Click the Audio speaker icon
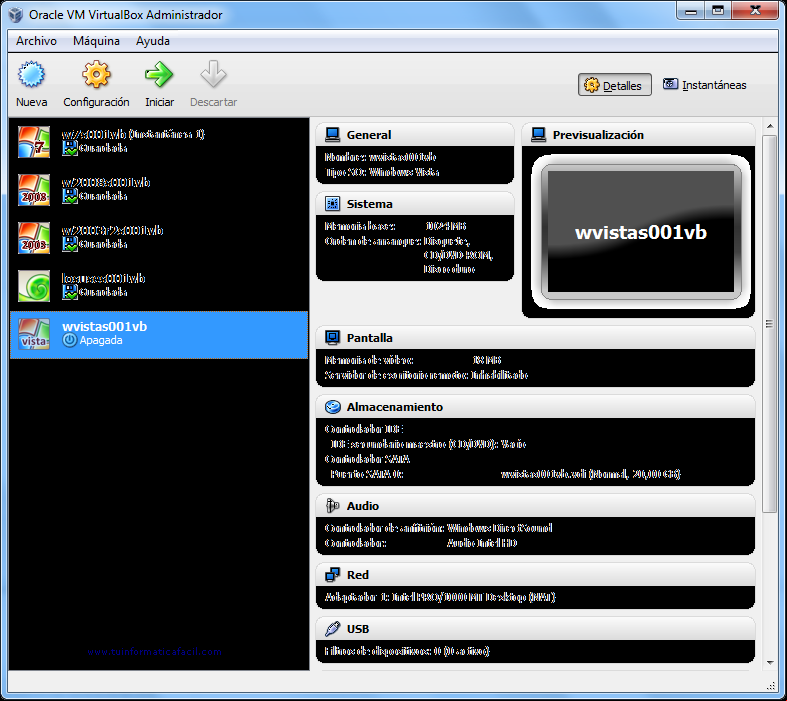 pyautogui.click(x=332, y=506)
